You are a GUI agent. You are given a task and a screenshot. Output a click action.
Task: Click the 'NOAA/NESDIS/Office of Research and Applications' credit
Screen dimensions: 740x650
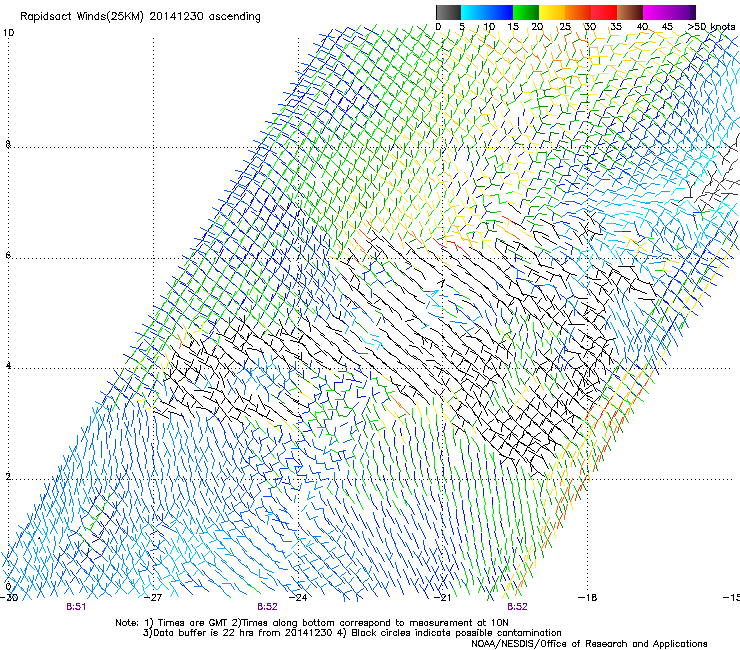click(589, 644)
